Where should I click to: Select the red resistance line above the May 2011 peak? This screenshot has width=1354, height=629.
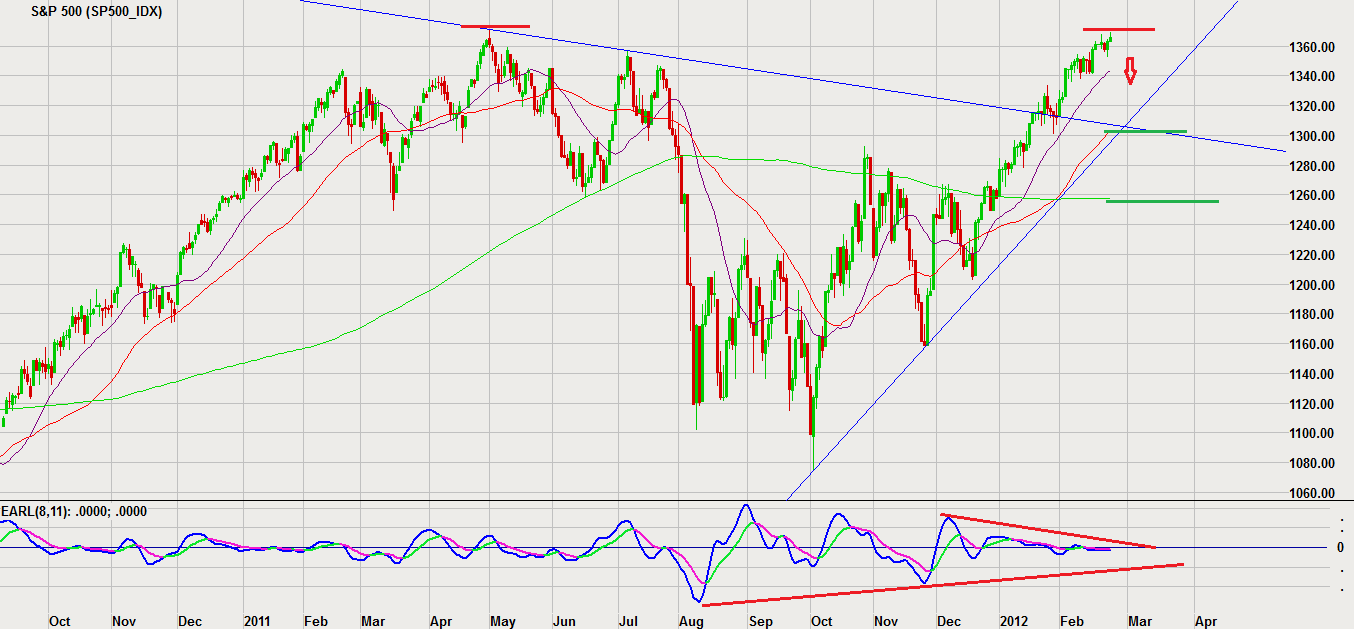pos(495,26)
